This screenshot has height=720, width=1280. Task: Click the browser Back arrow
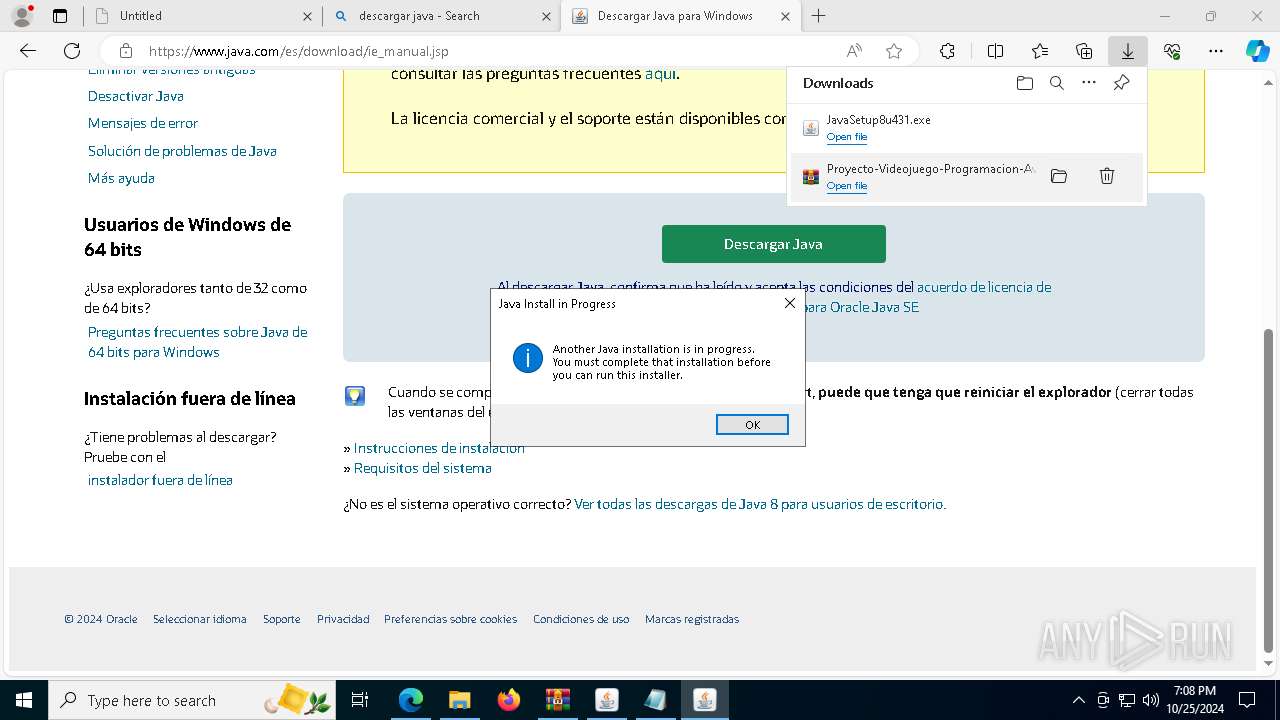coord(28,51)
